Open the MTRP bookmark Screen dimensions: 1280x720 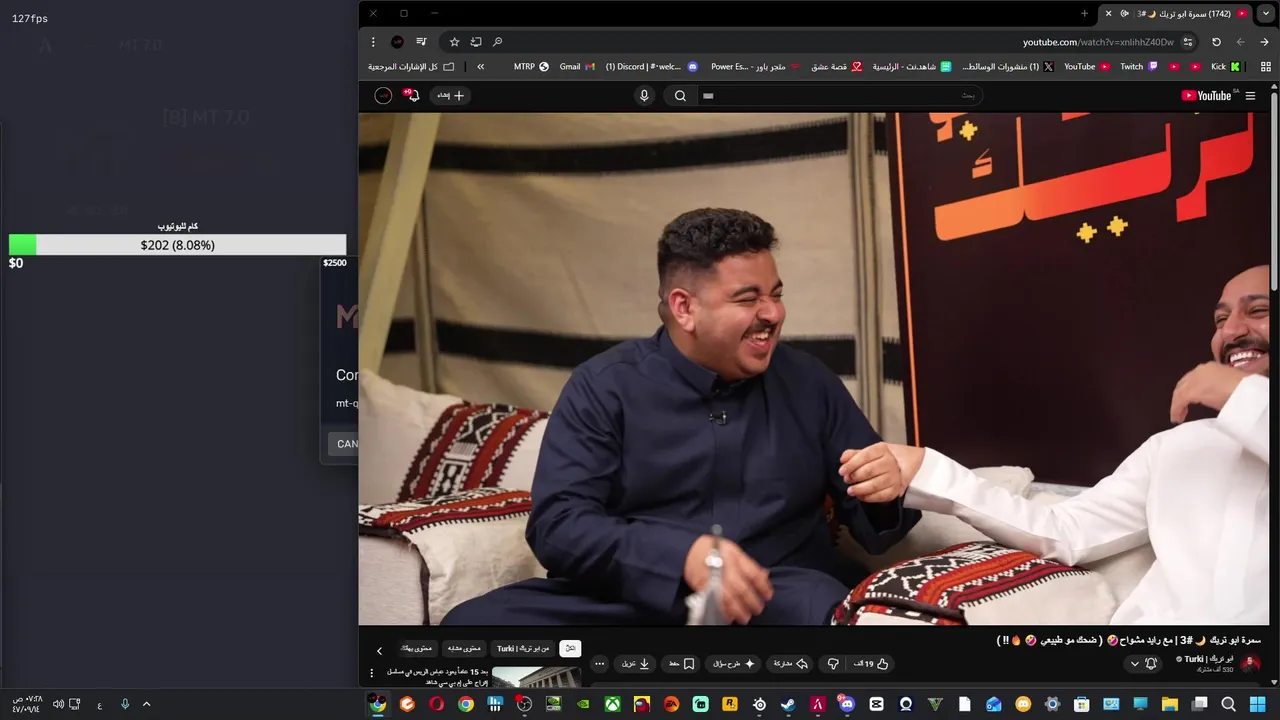(531, 67)
